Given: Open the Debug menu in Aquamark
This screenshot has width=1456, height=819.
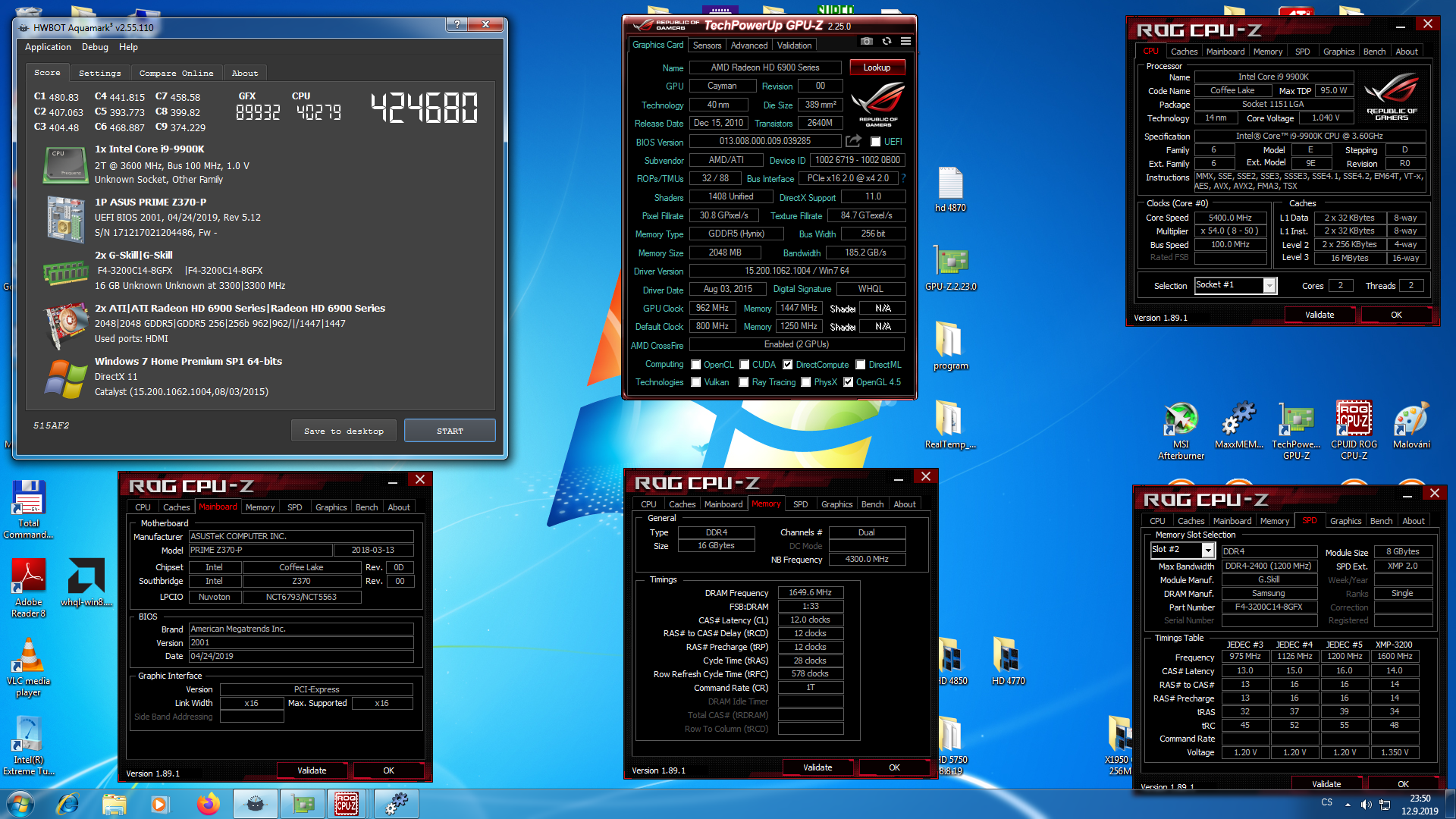Looking at the screenshot, I should pos(95,47).
